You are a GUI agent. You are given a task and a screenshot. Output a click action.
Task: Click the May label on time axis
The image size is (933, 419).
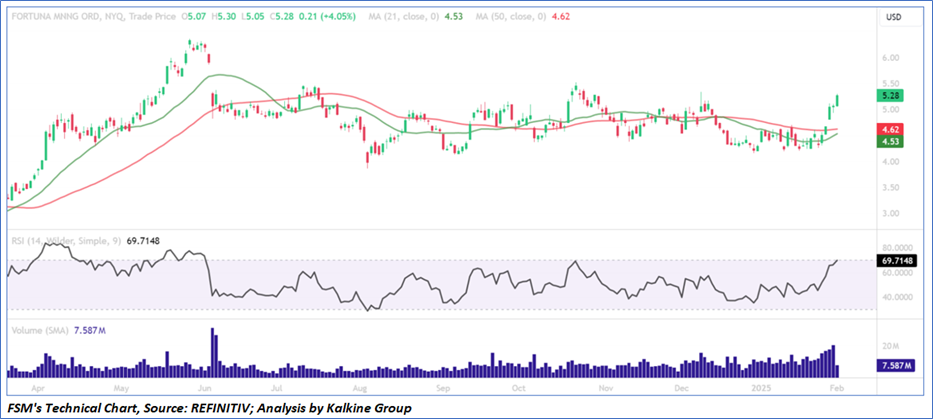point(121,387)
